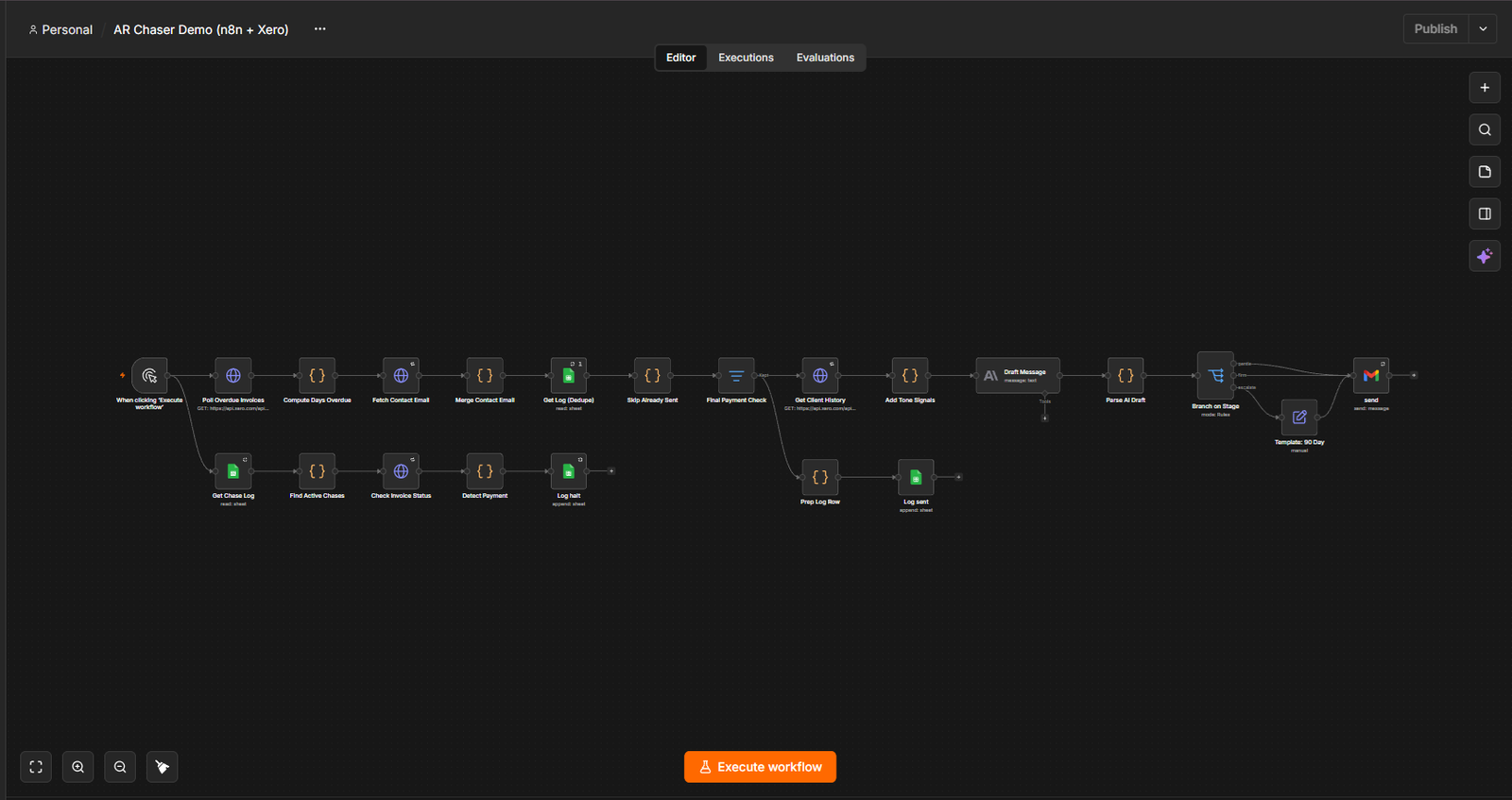Image resolution: width=1512 pixels, height=800 pixels.
Task: Select the Find Active Chases node
Action: pos(318,471)
